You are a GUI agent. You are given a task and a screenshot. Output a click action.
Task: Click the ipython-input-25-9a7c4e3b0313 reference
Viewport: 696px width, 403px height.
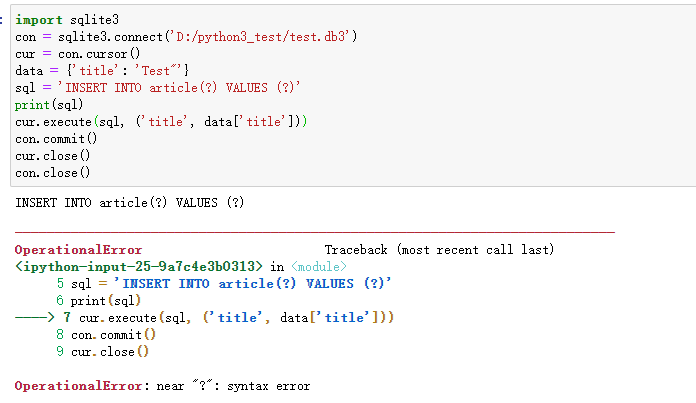pyautogui.click(x=139, y=267)
